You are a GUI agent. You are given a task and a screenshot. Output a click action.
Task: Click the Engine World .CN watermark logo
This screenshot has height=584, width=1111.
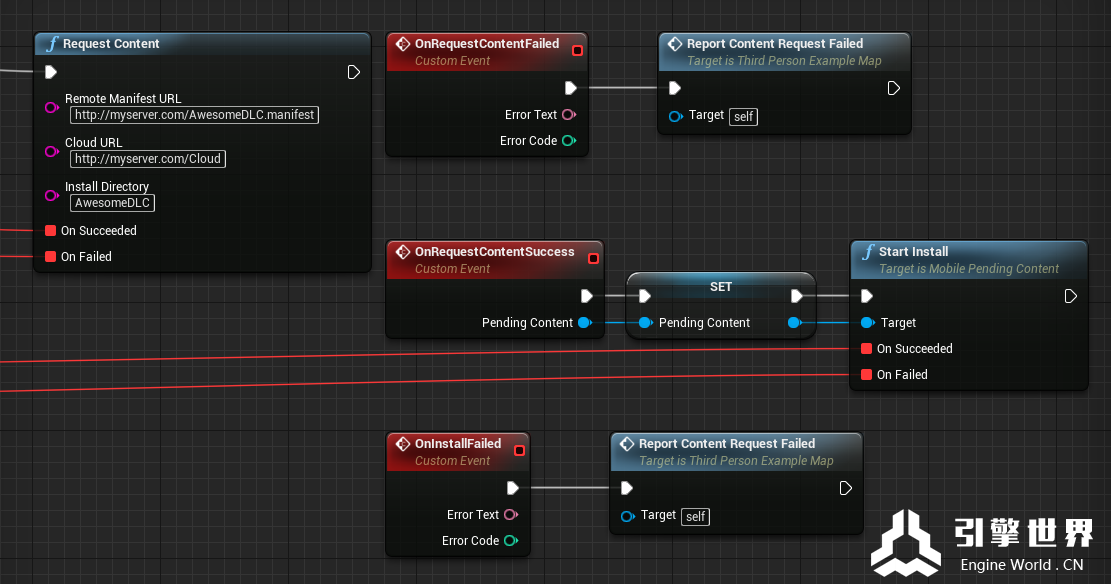point(904,542)
